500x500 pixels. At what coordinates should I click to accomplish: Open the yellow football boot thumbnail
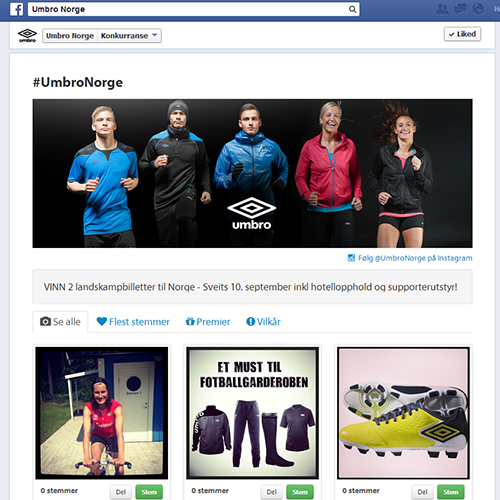403,413
